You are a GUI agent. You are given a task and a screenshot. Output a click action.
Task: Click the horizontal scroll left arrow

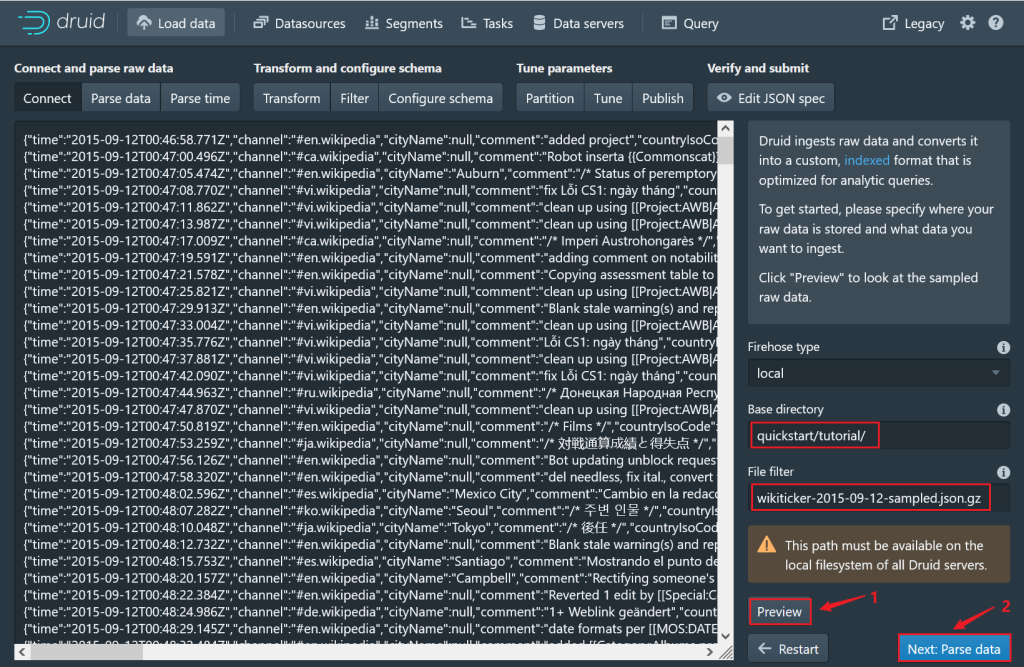(x=22, y=651)
